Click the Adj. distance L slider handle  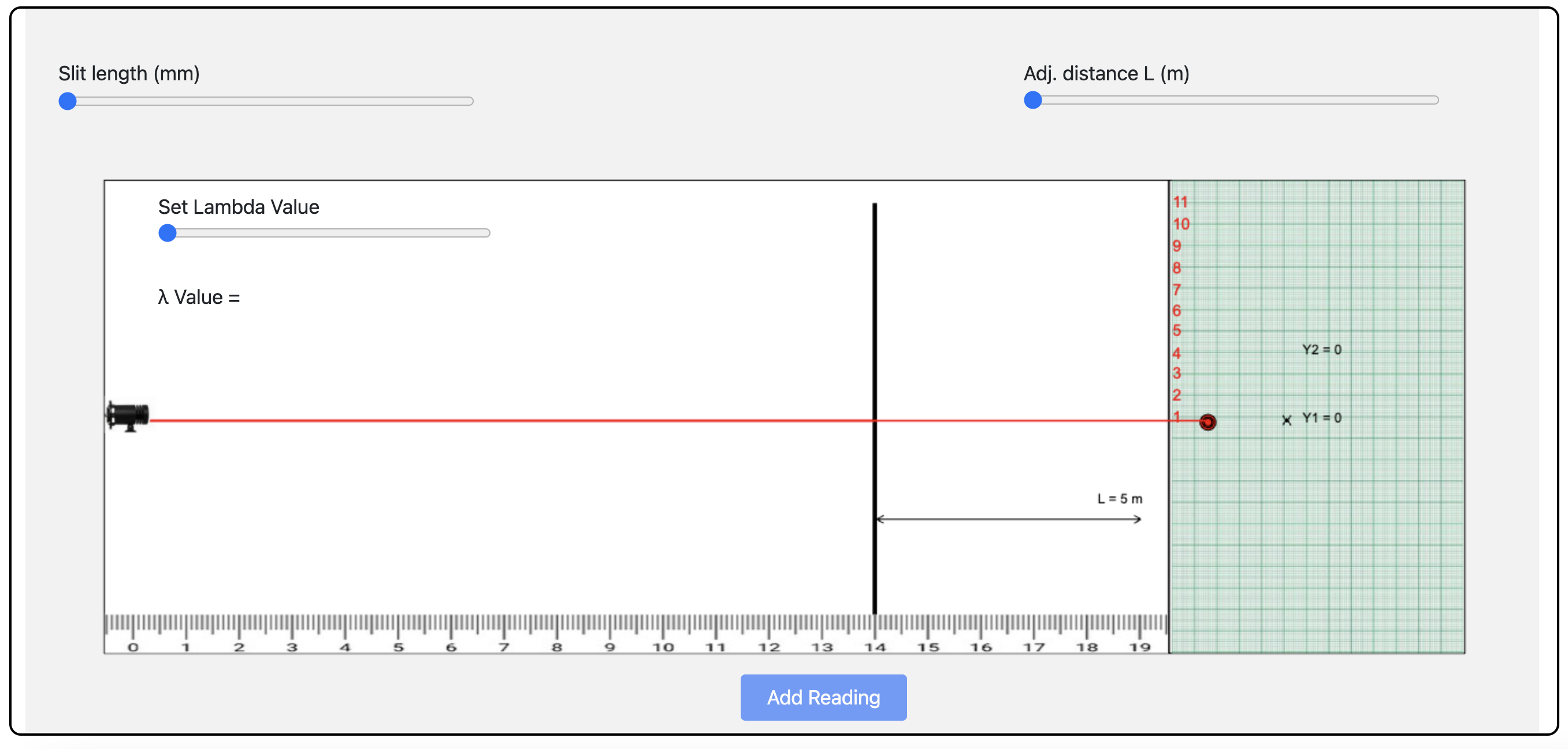coord(1032,100)
